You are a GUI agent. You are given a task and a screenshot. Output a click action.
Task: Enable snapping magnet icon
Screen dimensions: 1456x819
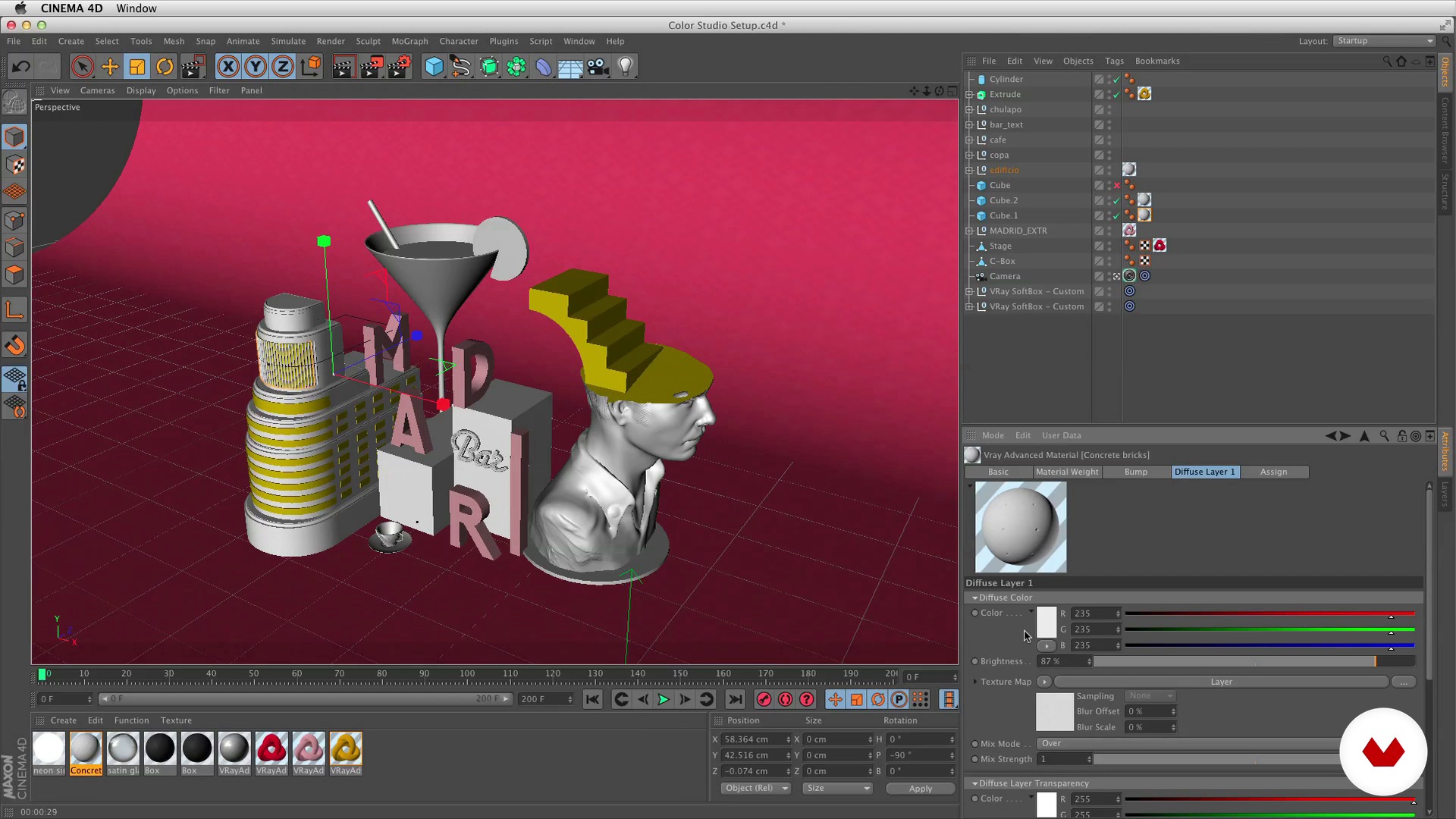14,345
